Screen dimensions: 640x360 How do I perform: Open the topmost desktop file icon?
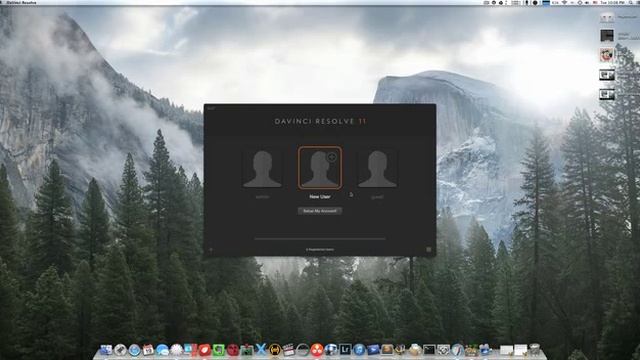coord(607,17)
